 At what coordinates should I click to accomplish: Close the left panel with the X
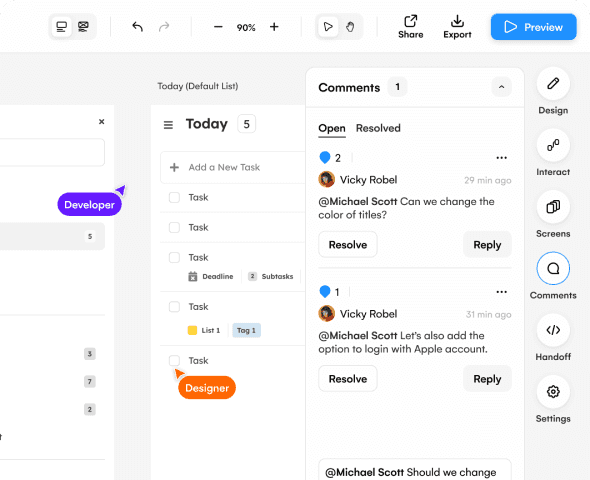(x=102, y=122)
